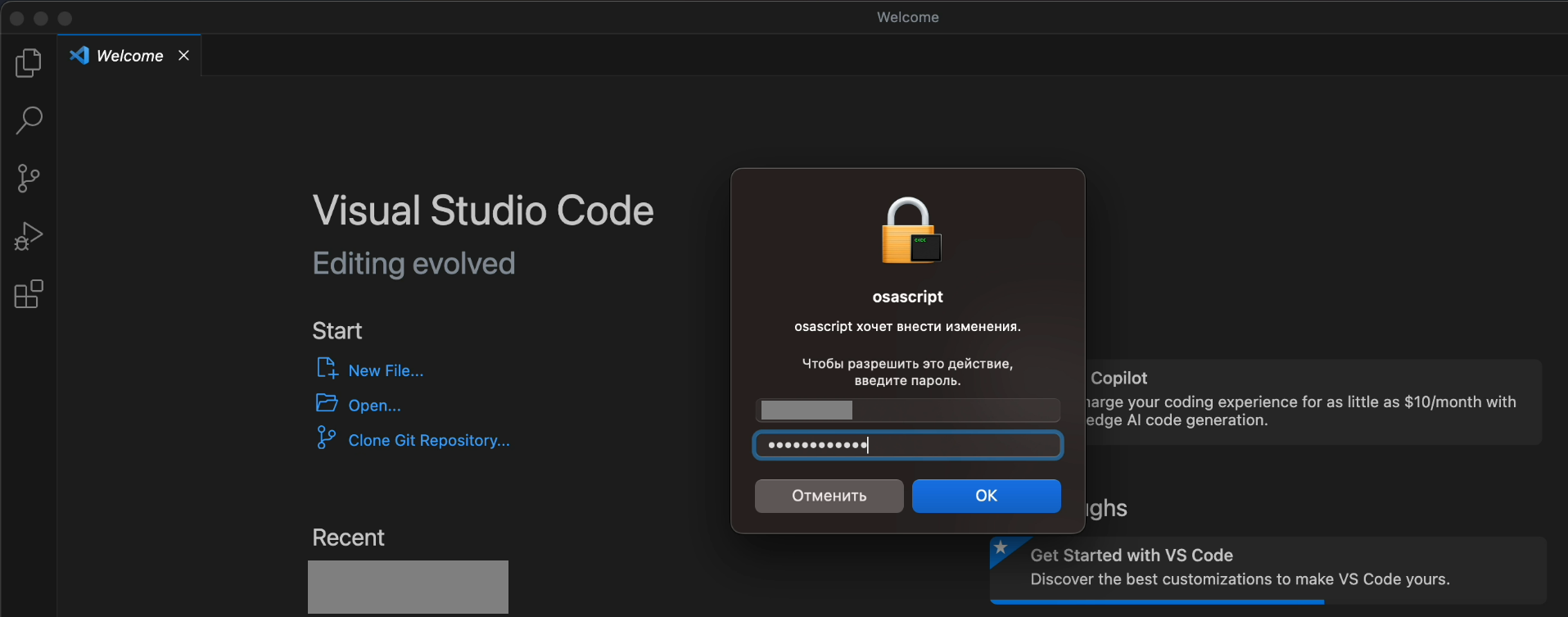
Task: Click Clone Git Repository... link
Action: (429, 441)
